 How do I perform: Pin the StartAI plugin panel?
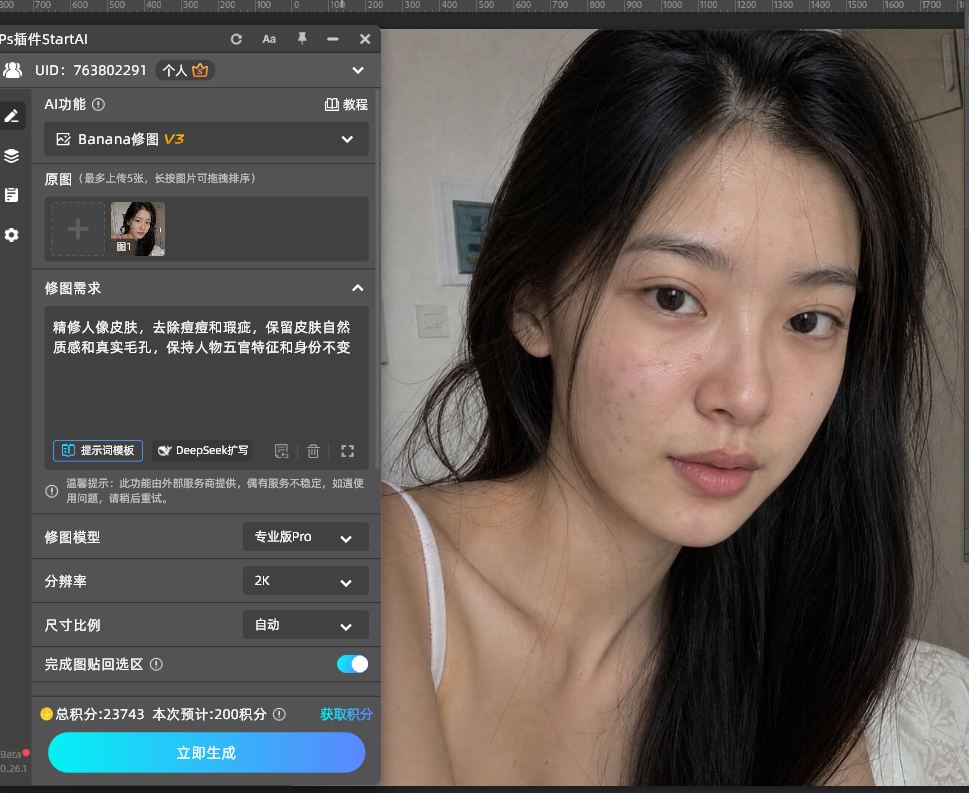pyautogui.click(x=302, y=38)
